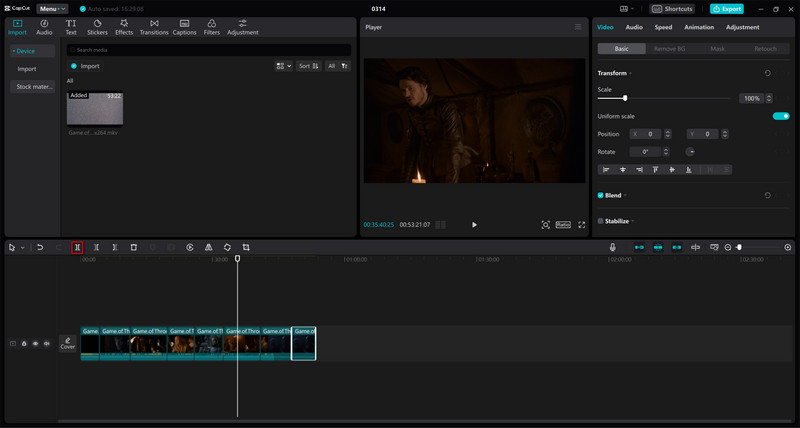Open the Adjustment properties tab
This screenshot has width=800, height=428.
742,27
